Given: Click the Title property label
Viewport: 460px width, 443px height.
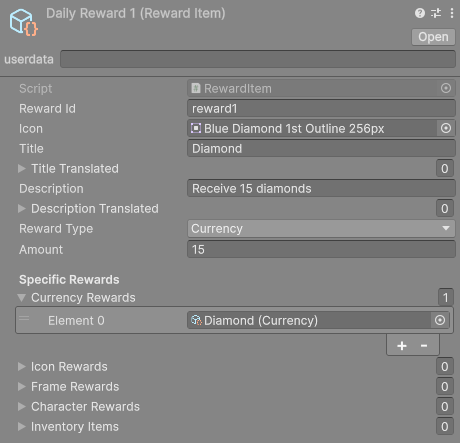Looking at the screenshot, I should [x=31, y=149].
